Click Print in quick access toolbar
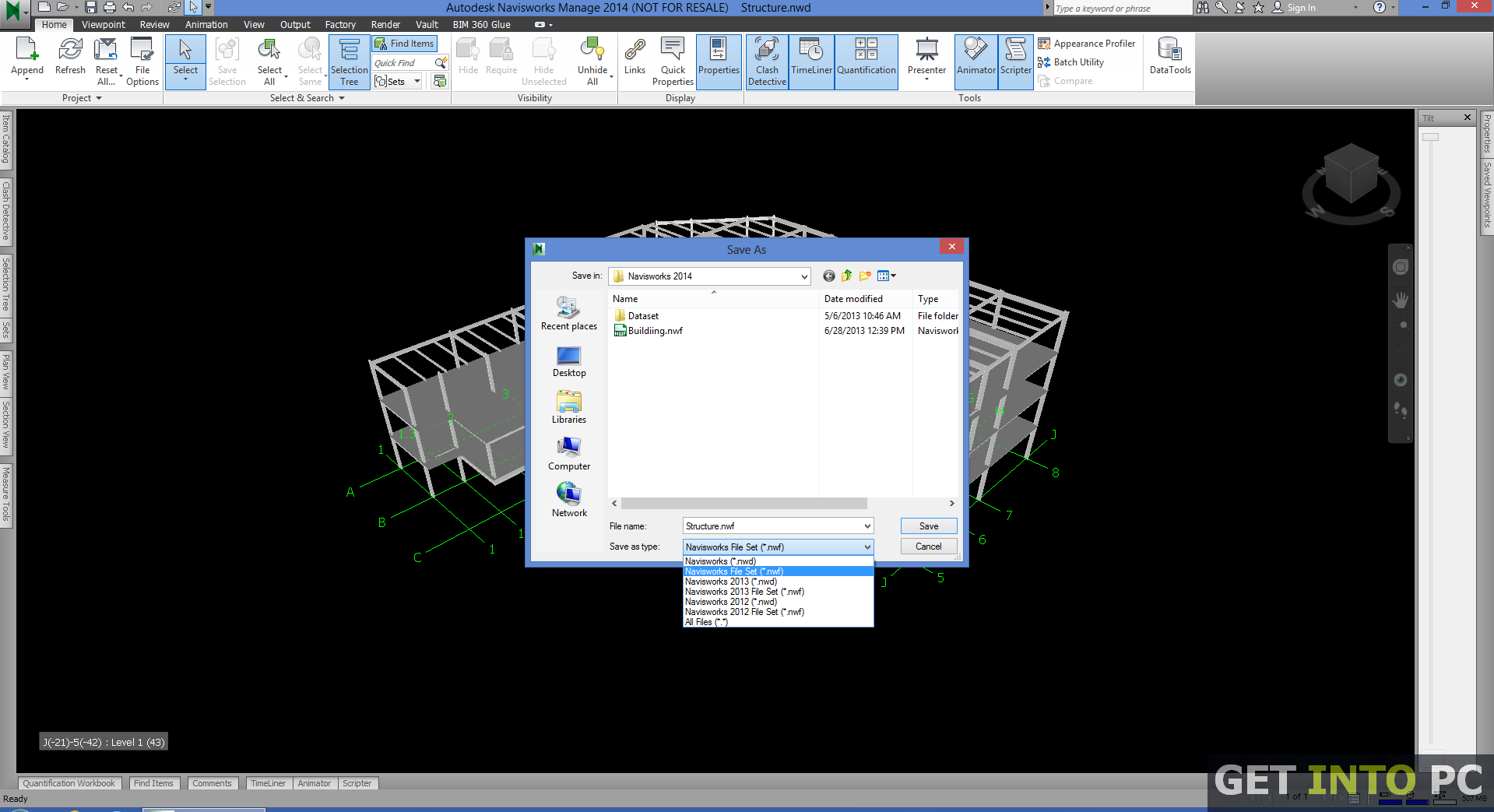The image size is (1494, 812). [x=110, y=7]
